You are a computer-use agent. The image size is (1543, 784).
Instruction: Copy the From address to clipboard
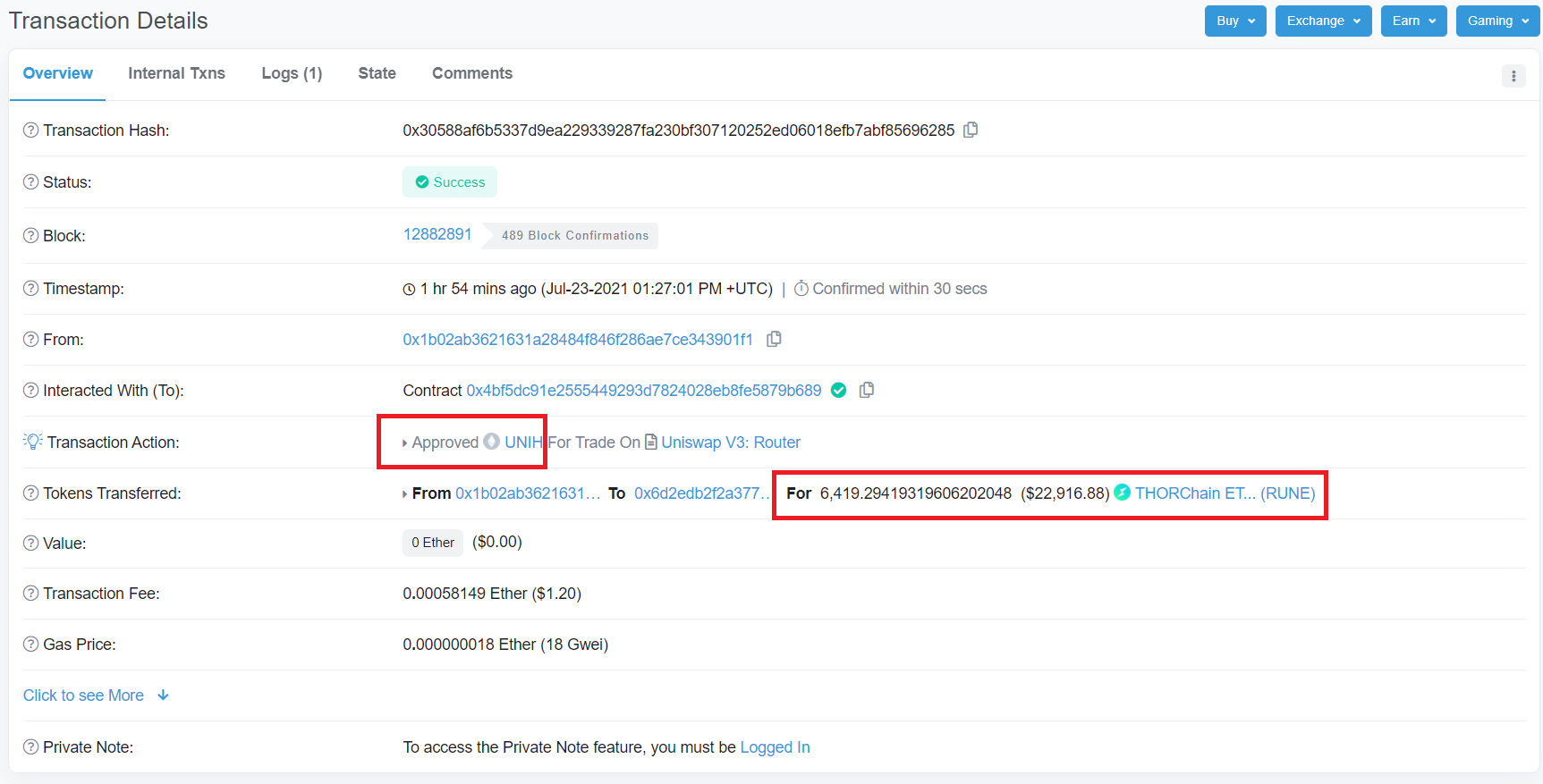(x=774, y=339)
